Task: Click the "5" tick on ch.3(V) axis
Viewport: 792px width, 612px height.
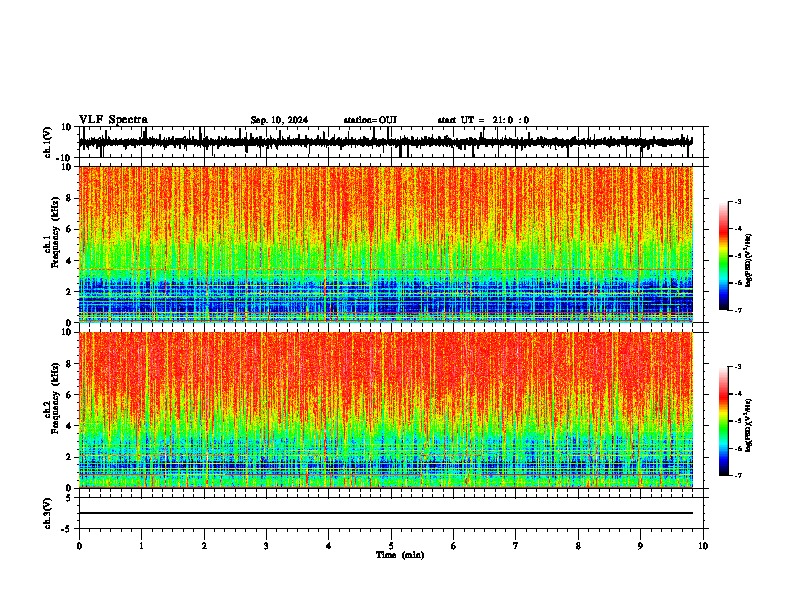Action: [70, 497]
